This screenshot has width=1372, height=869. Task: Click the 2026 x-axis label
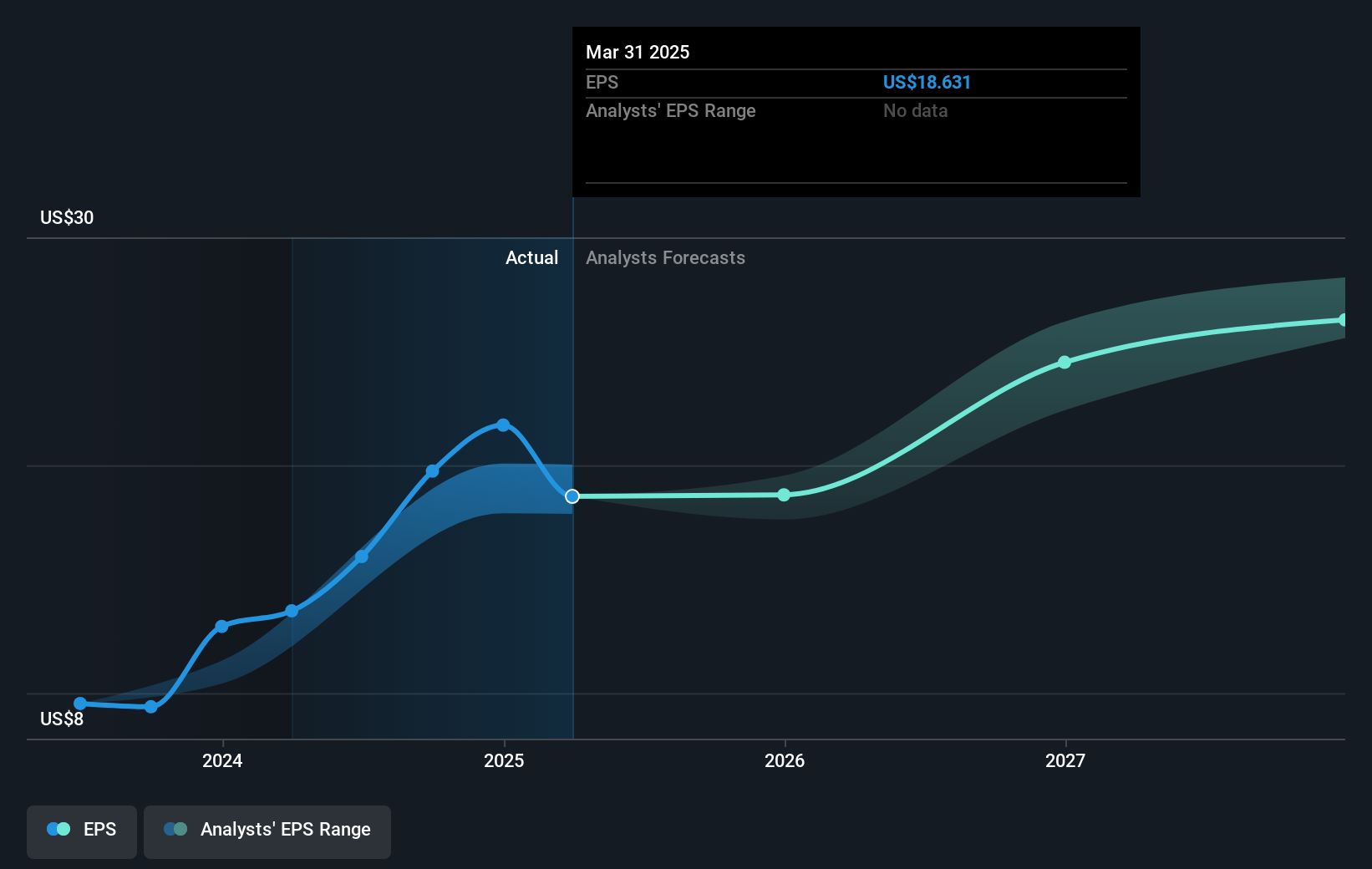click(785, 760)
